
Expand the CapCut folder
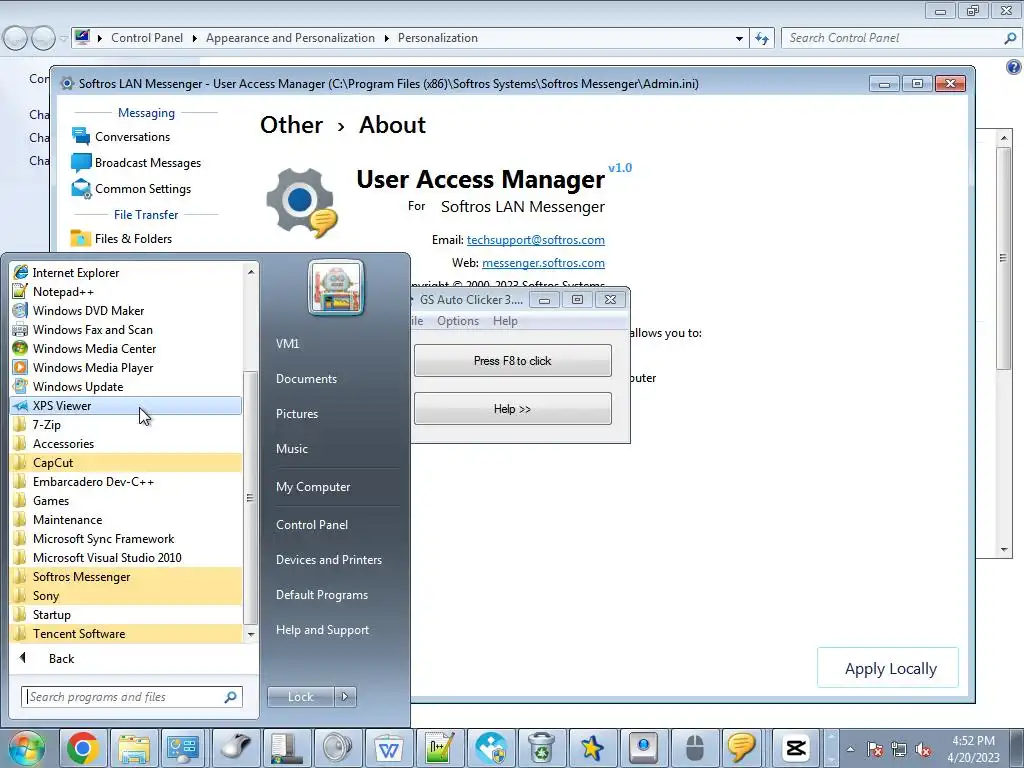tap(126, 462)
